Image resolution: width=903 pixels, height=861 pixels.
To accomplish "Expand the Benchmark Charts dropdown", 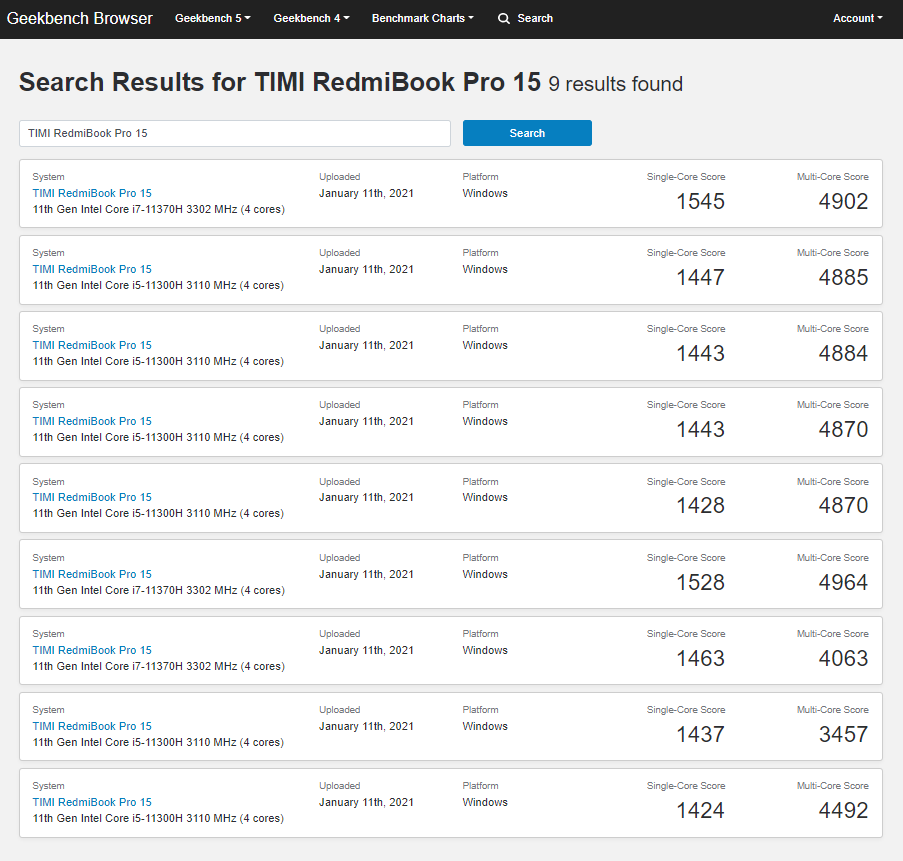I will (423, 18).
